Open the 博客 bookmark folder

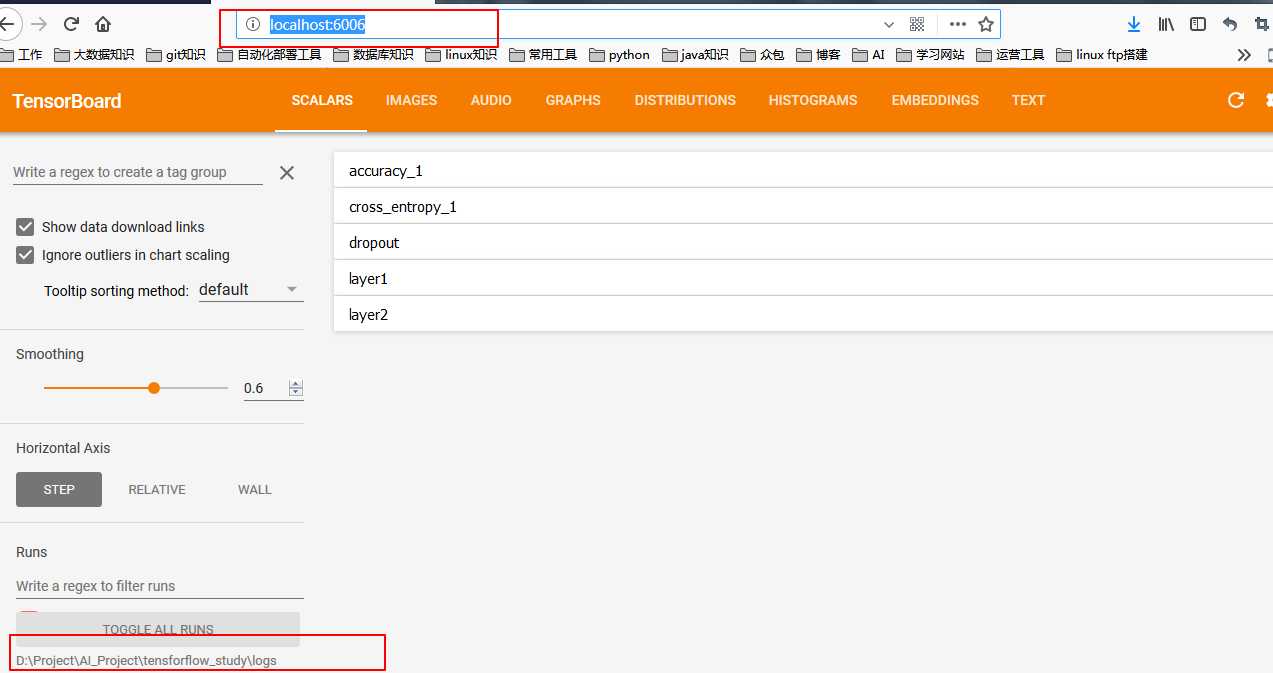click(819, 55)
